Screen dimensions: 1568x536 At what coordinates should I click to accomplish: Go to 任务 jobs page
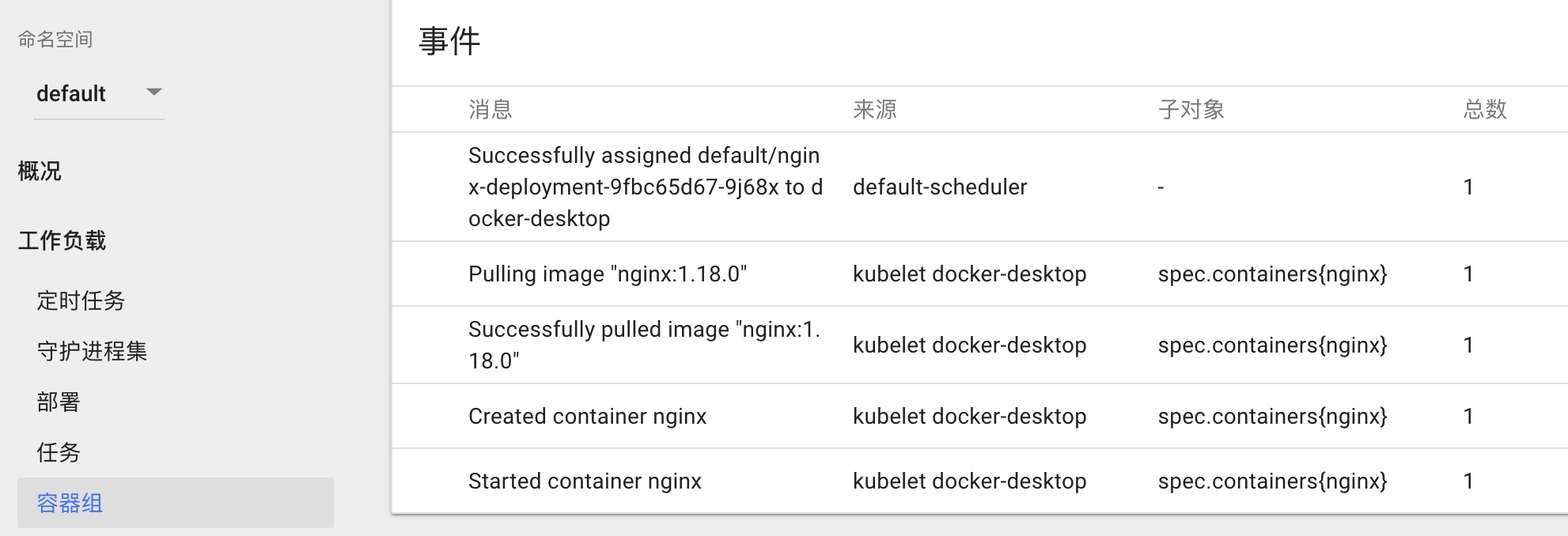[59, 452]
